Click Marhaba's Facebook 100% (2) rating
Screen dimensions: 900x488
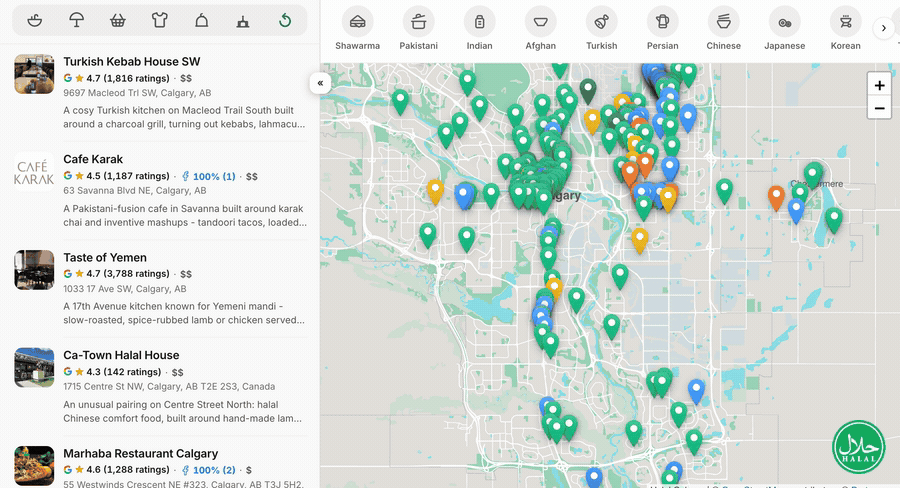coord(208,470)
